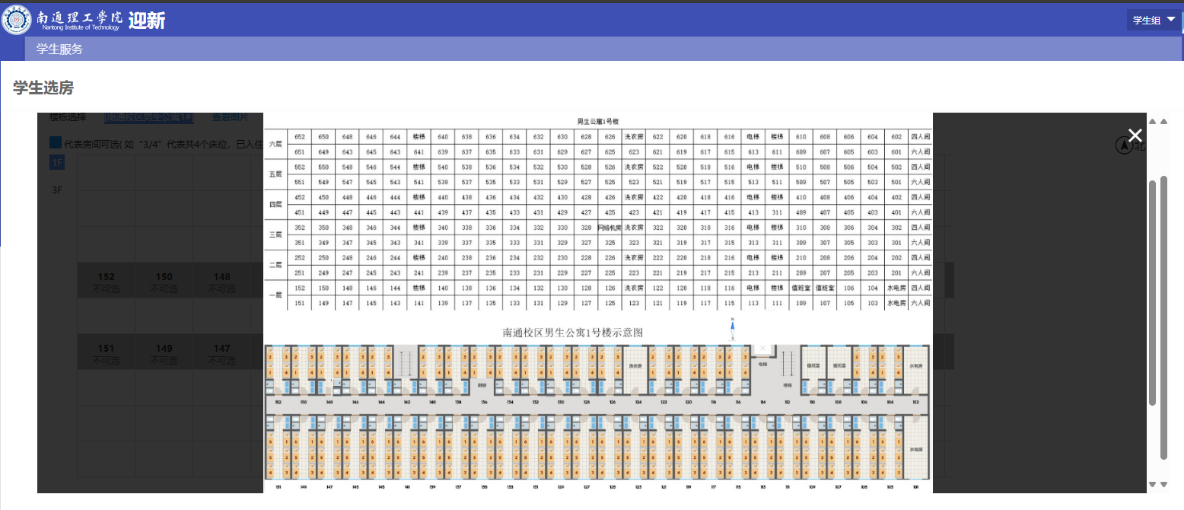Click the rightmost scrollbar up arrow

[x=1163, y=121]
